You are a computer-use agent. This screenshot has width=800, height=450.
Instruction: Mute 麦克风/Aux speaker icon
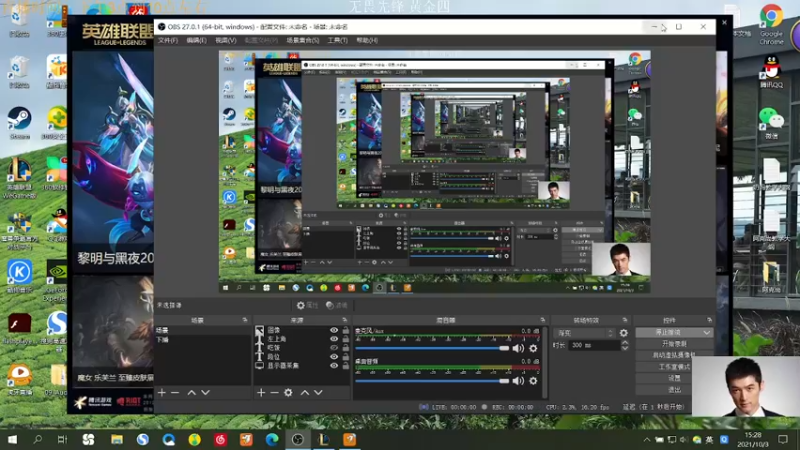(x=518, y=348)
